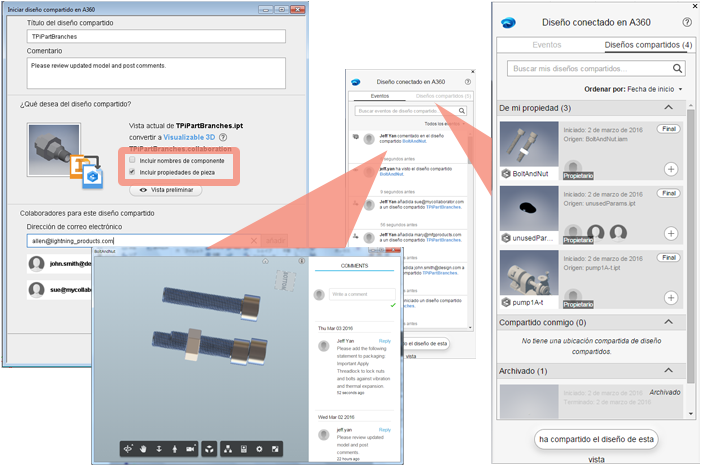Collapse the Archivado section

[668, 370]
